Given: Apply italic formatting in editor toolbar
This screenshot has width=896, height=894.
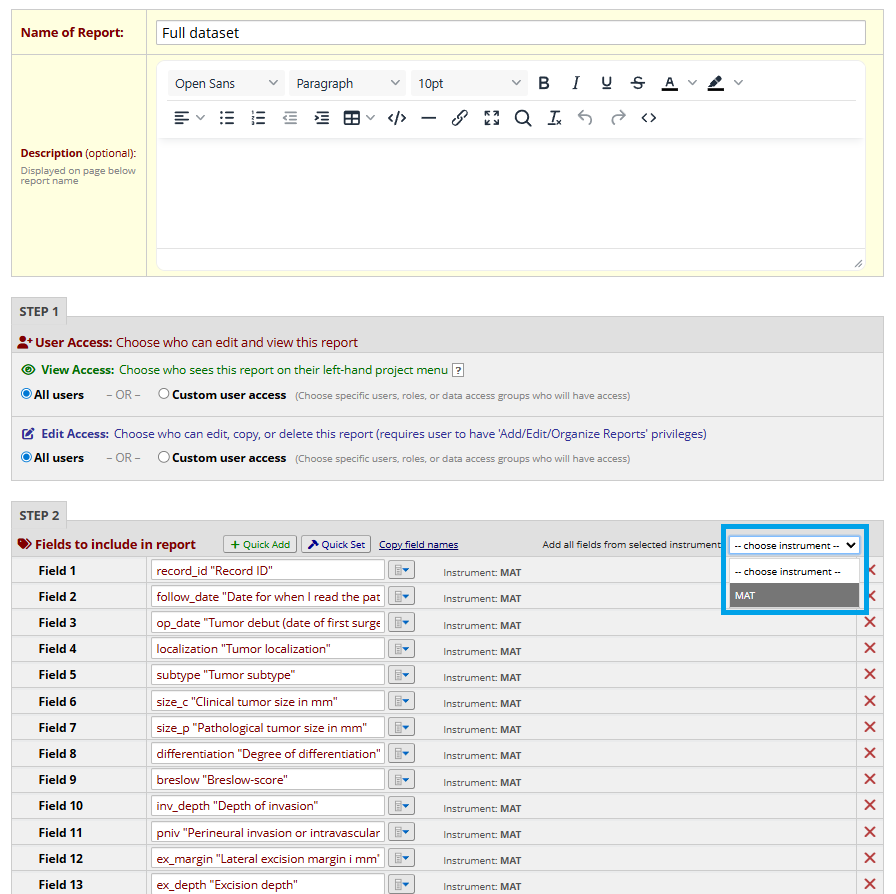Looking at the screenshot, I should click(575, 83).
